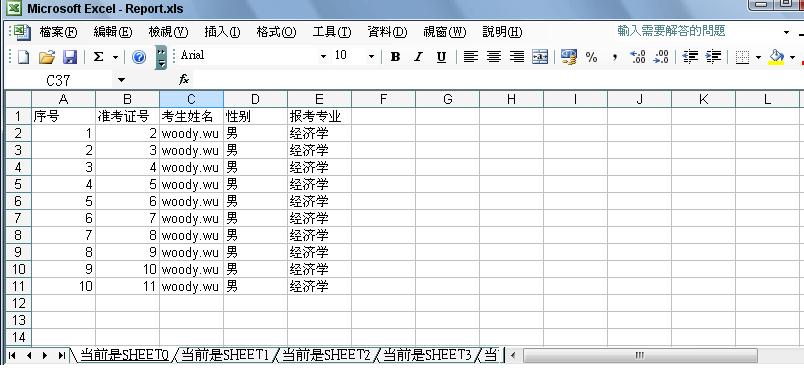Click the AutoSum sigma icon
Viewport: 804px width, 368px height.
click(99, 57)
